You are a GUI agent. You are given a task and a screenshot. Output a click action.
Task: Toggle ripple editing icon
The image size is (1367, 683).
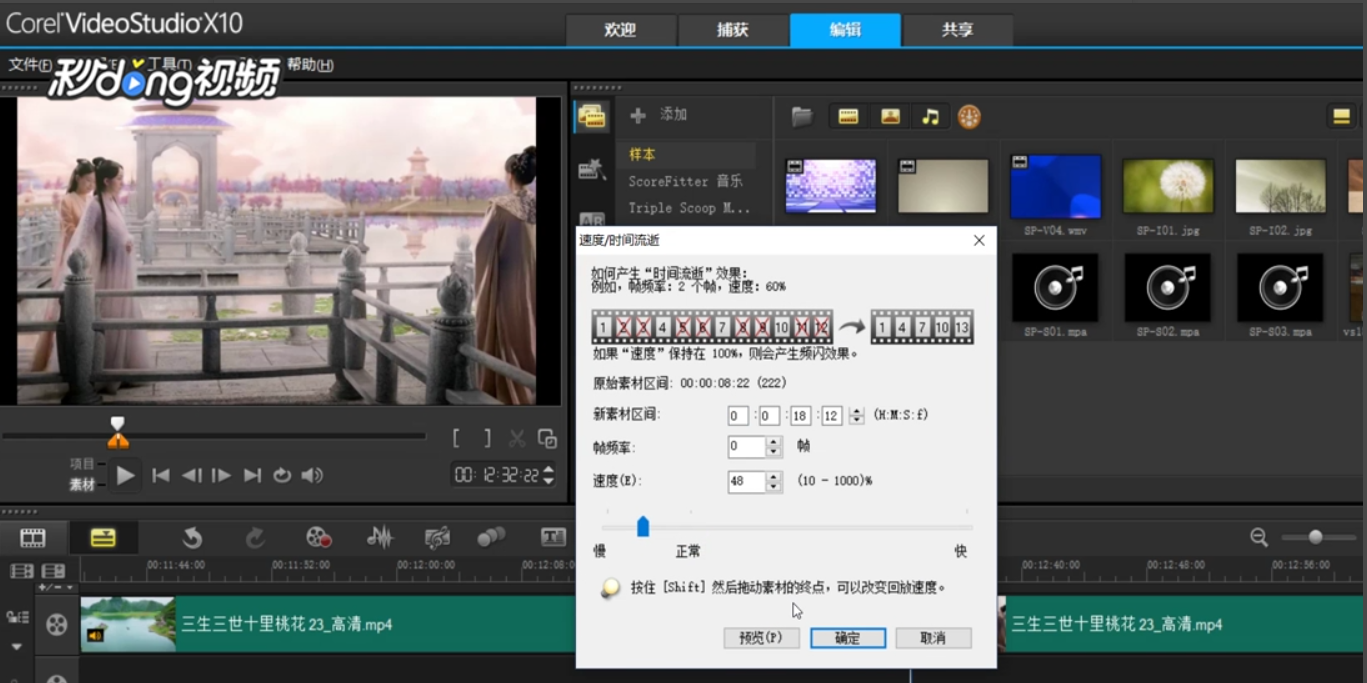[17, 617]
